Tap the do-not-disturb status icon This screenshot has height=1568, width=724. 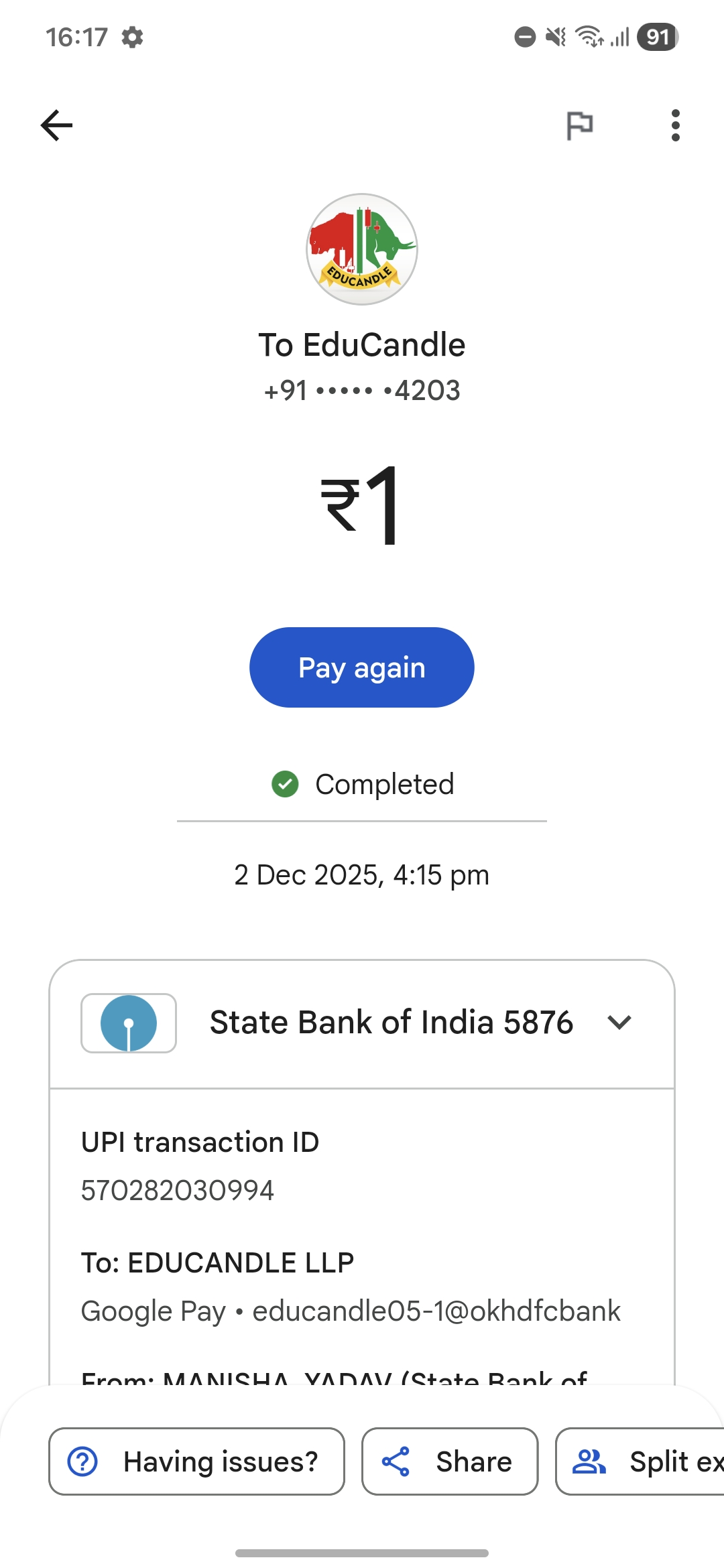(x=525, y=37)
